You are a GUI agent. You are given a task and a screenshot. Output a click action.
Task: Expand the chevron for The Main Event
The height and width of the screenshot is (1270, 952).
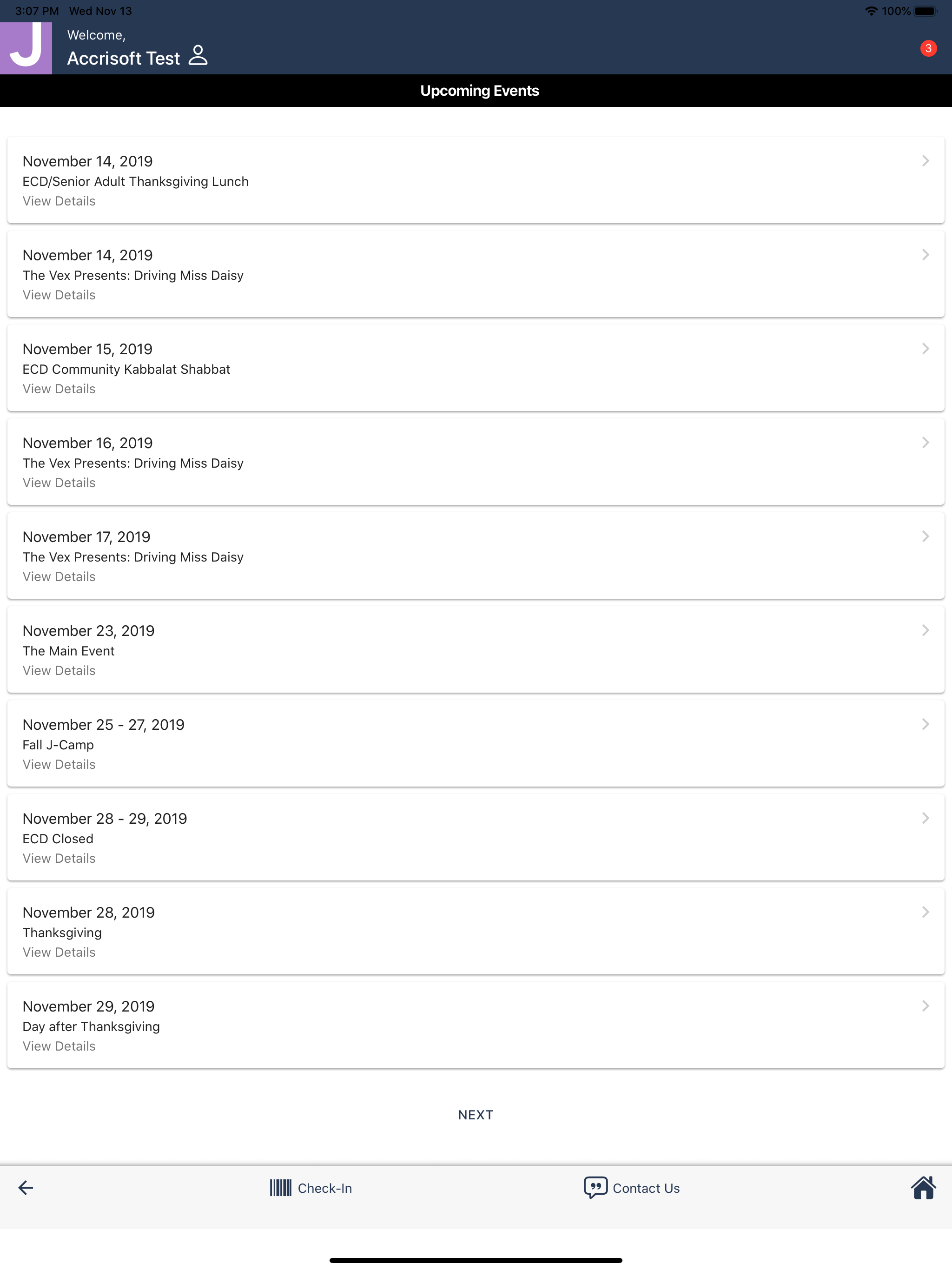(x=925, y=630)
